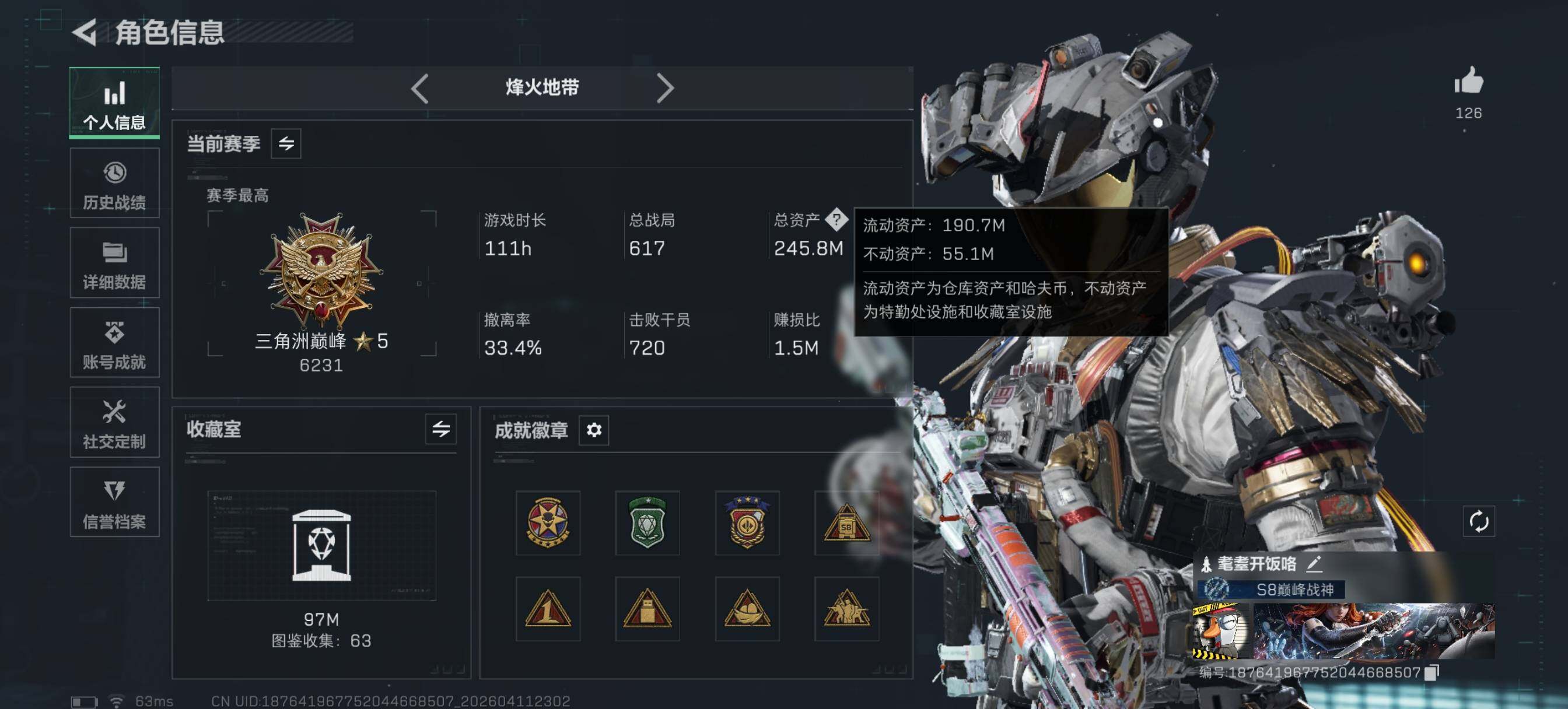
Task: Copy the player ID number icon
Action: pyautogui.click(x=1433, y=672)
